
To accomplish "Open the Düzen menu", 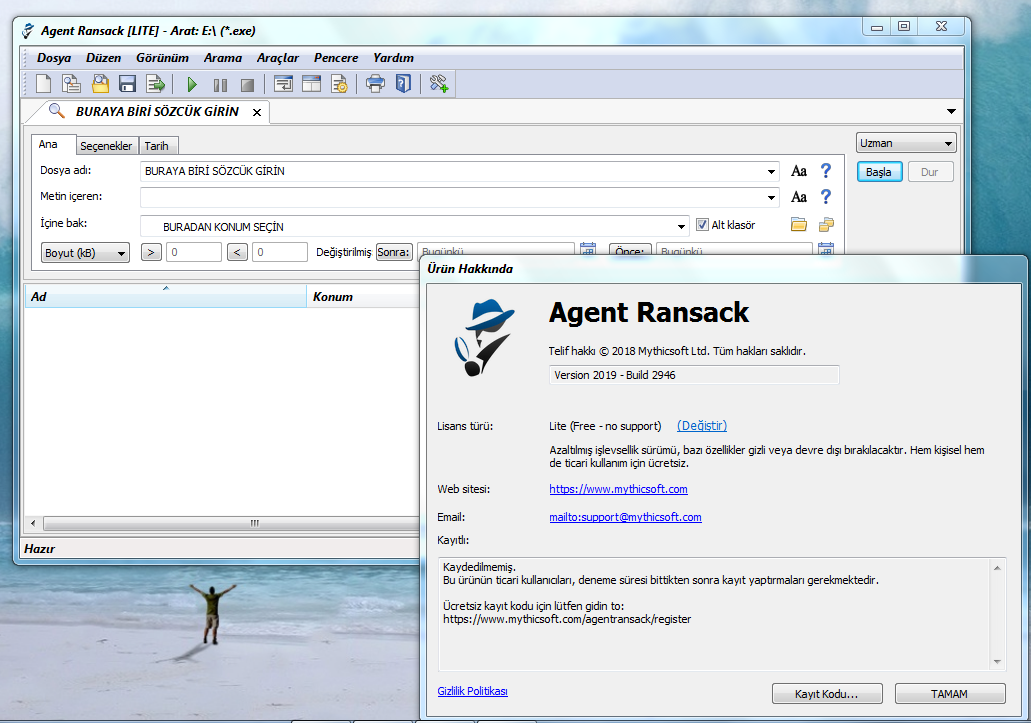I will pos(103,58).
